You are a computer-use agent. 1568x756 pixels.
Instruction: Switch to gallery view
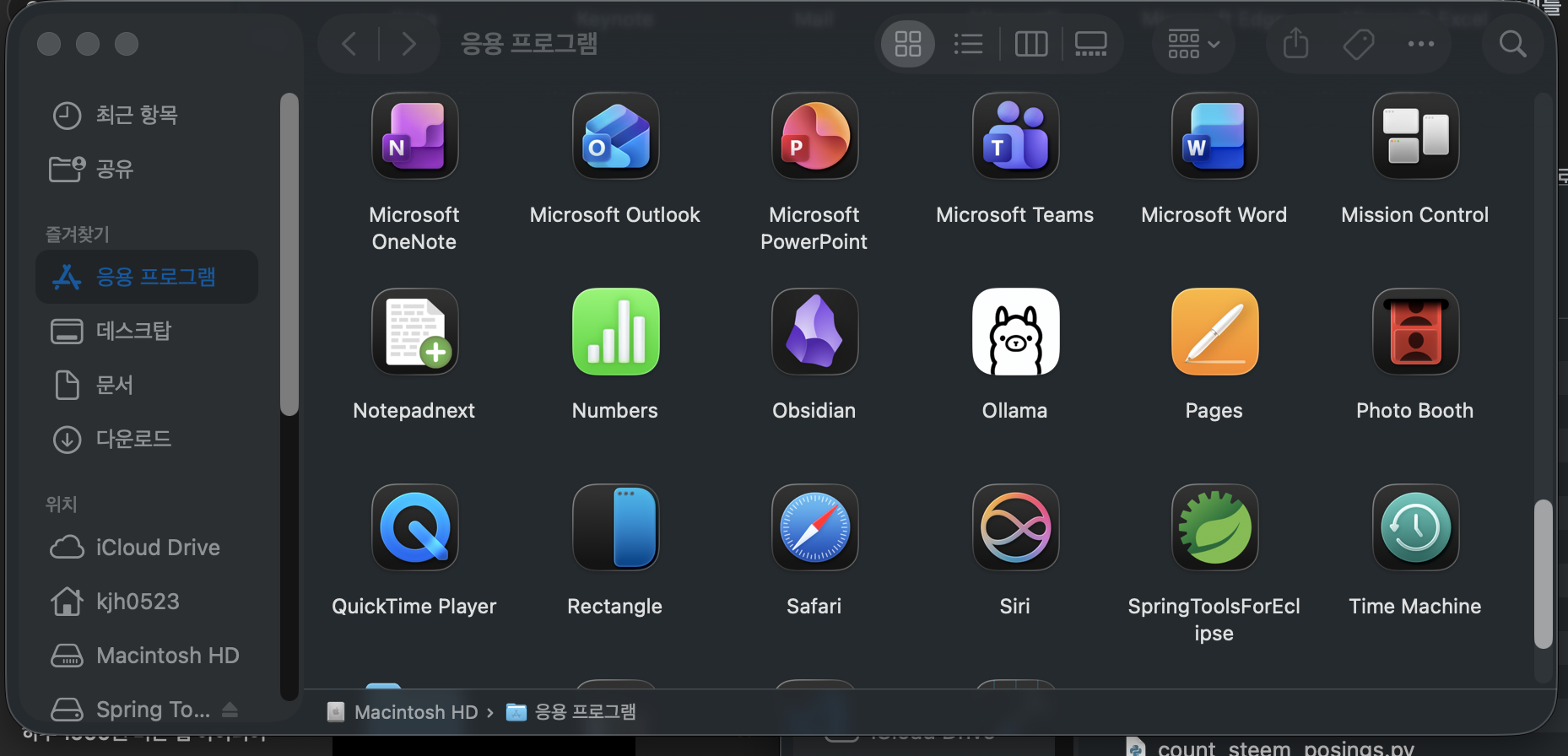1090,44
